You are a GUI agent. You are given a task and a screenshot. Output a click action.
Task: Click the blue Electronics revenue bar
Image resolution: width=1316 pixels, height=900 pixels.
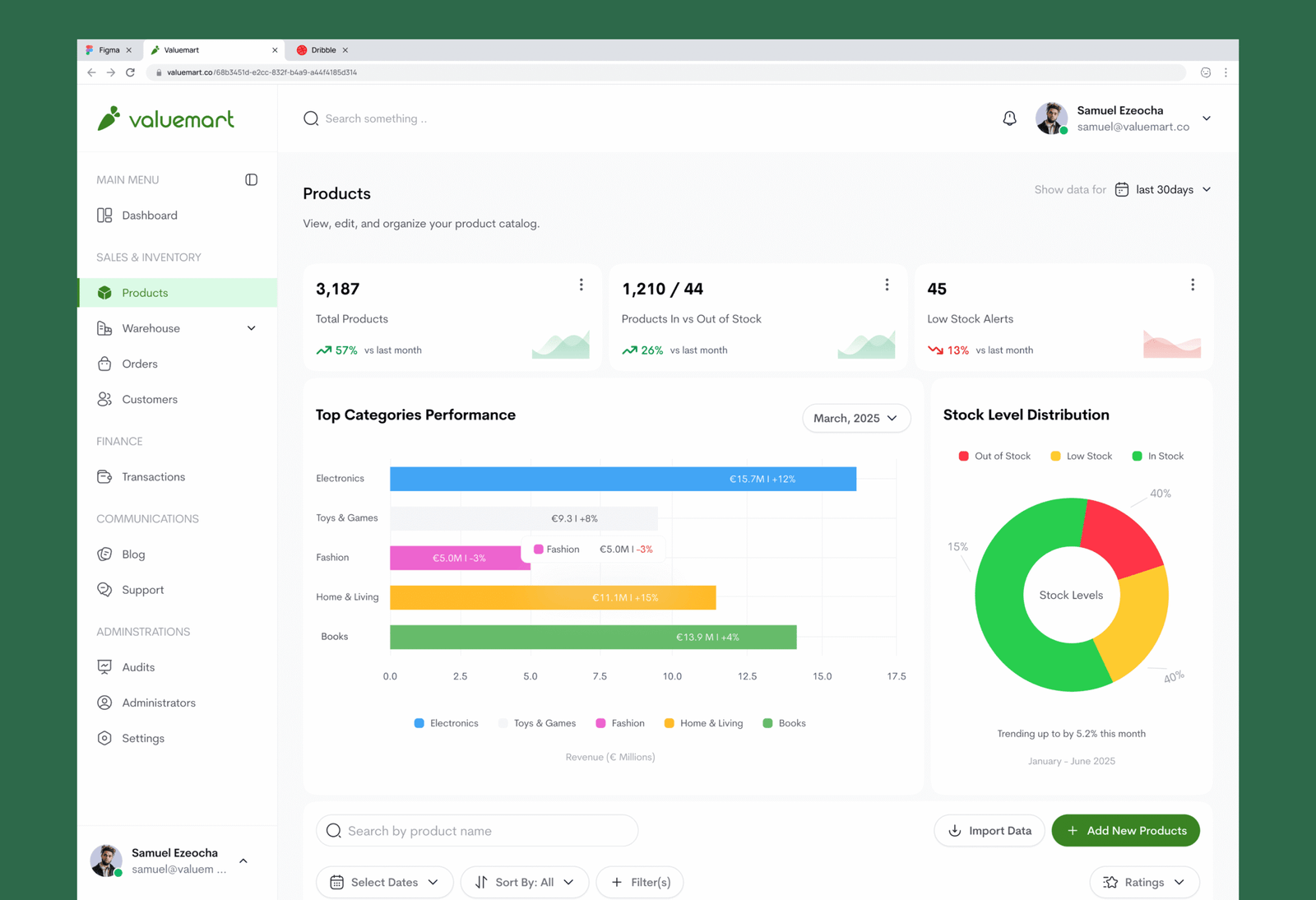pyautogui.click(x=623, y=479)
